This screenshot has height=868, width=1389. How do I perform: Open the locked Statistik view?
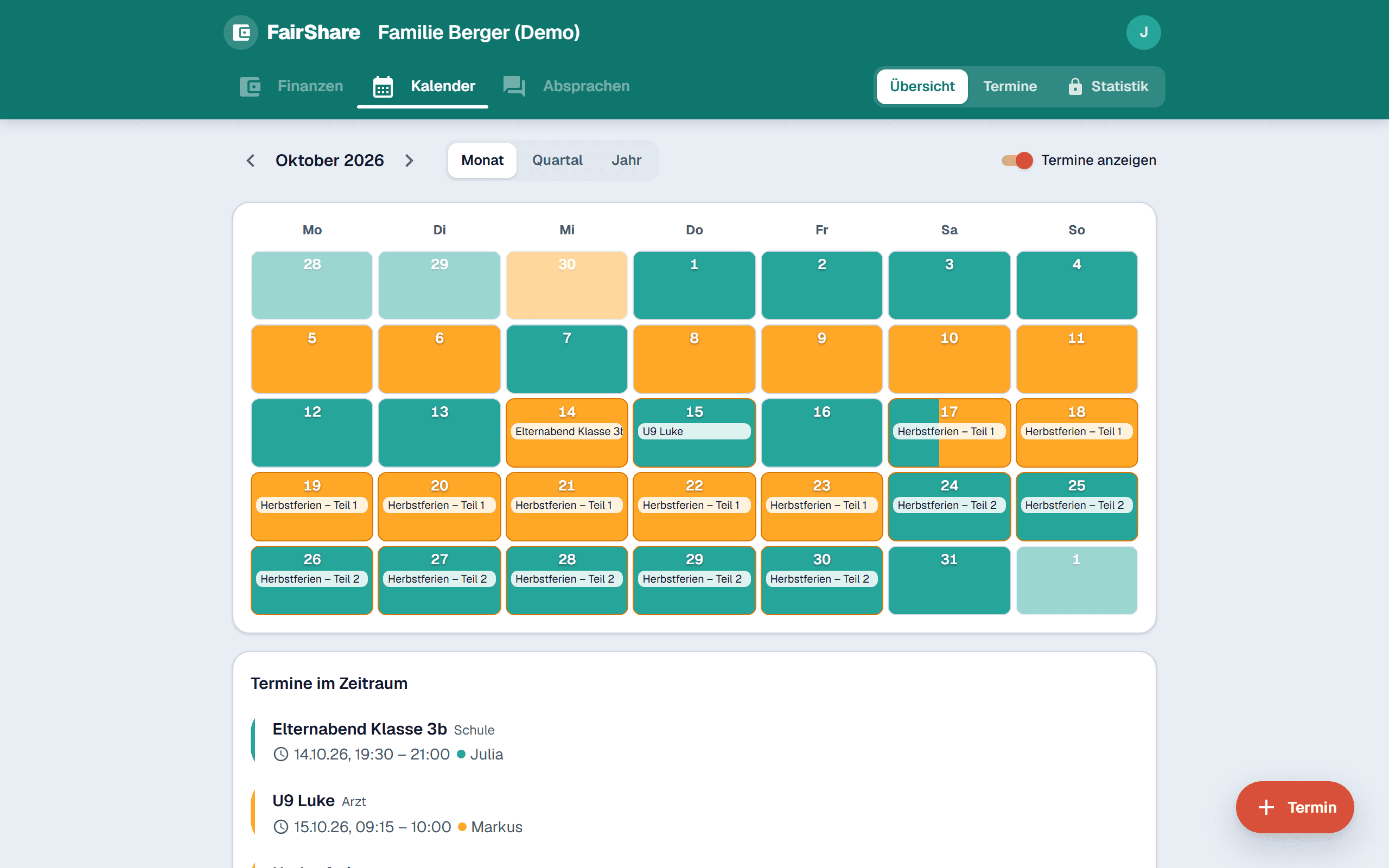pyautogui.click(x=1108, y=87)
